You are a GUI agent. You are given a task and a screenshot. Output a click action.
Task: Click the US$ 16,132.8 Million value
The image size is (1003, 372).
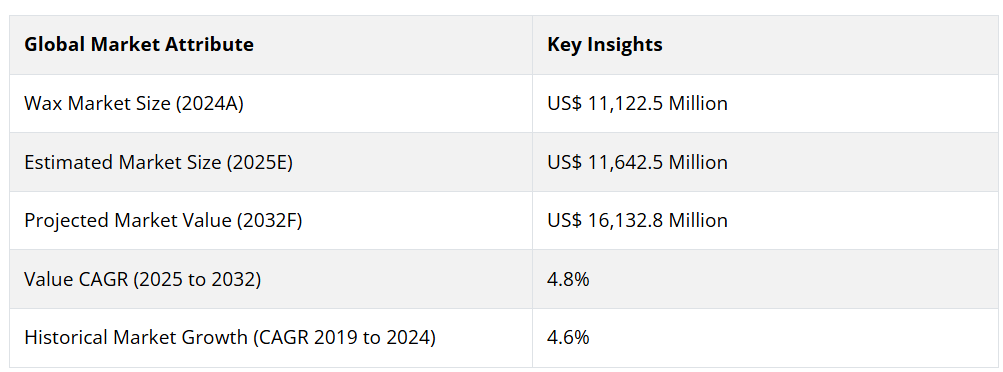(637, 221)
